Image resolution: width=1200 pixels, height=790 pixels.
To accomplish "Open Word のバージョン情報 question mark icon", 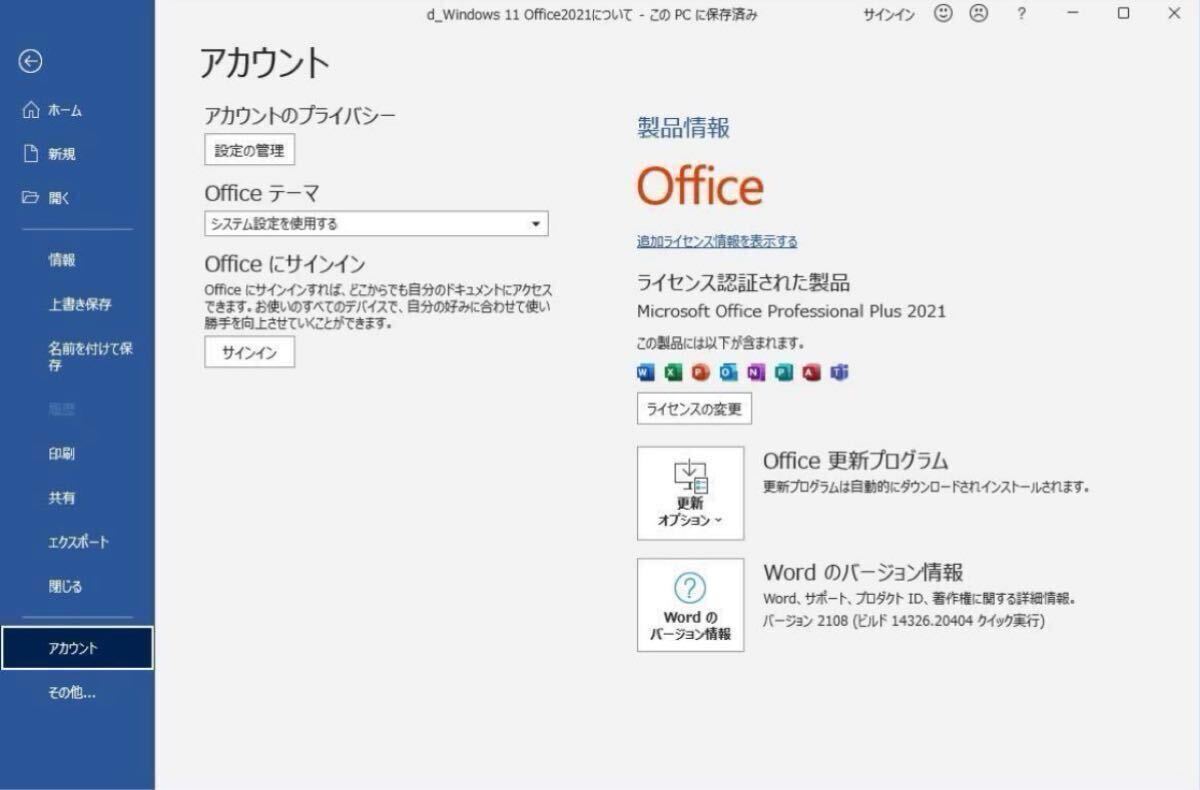I will pyautogui.click(x=690, y=587).
